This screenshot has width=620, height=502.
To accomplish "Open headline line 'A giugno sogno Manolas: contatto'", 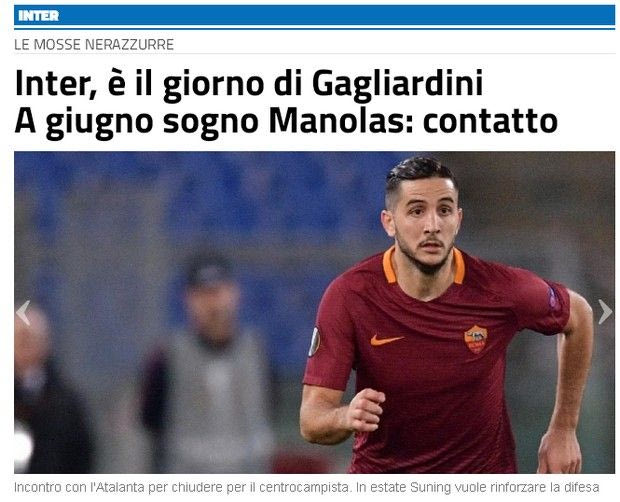I will click(x=286, y=122).
